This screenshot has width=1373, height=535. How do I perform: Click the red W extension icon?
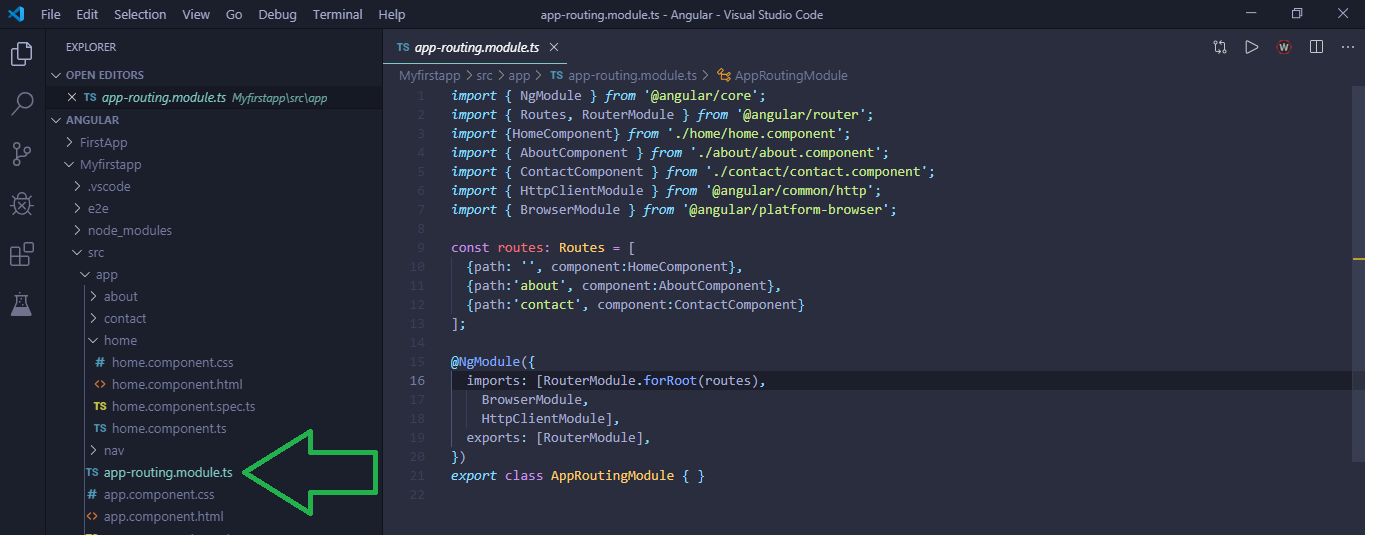click(1284, 47)
